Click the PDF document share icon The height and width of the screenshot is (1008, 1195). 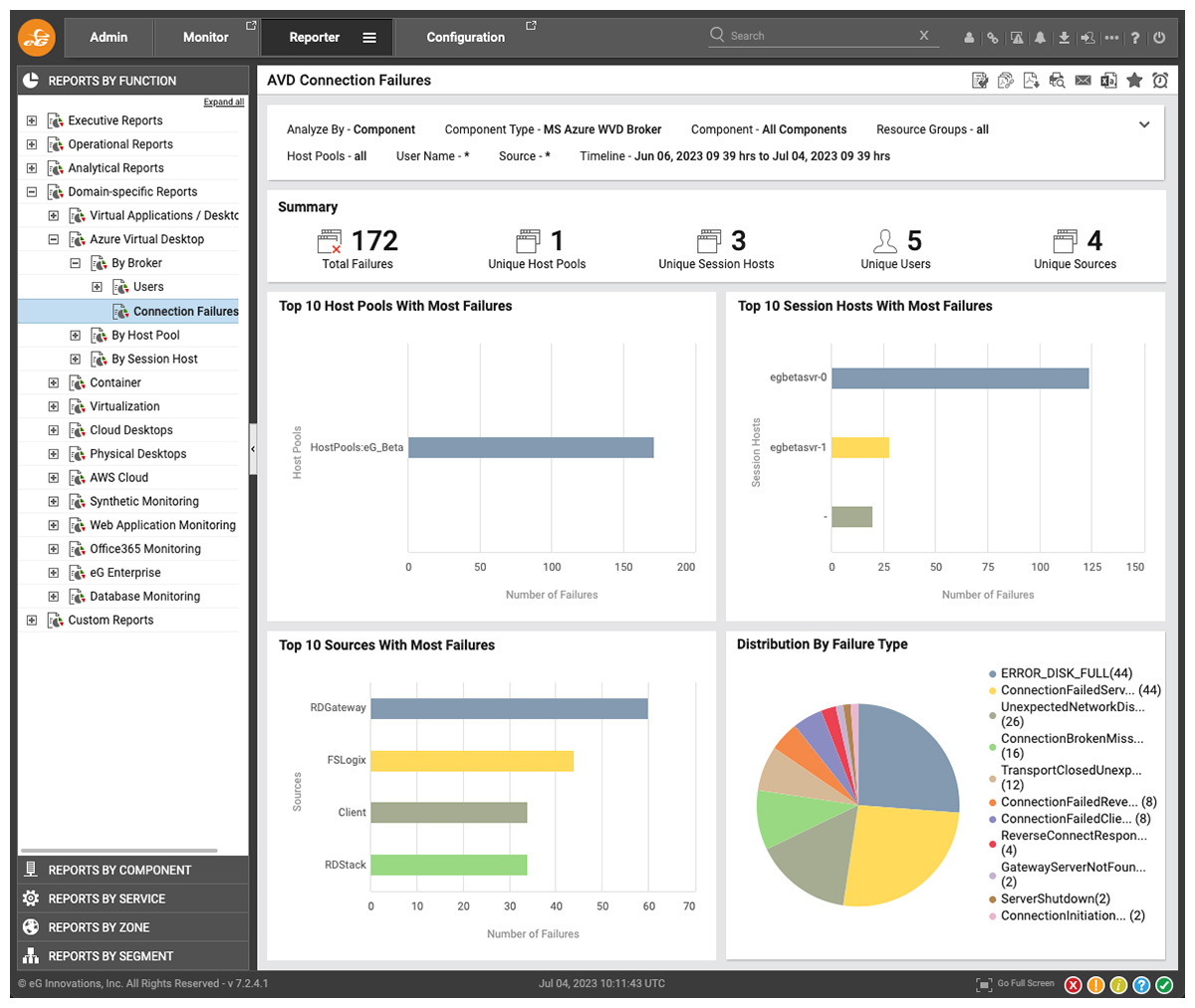click(x=1006, y=81)
